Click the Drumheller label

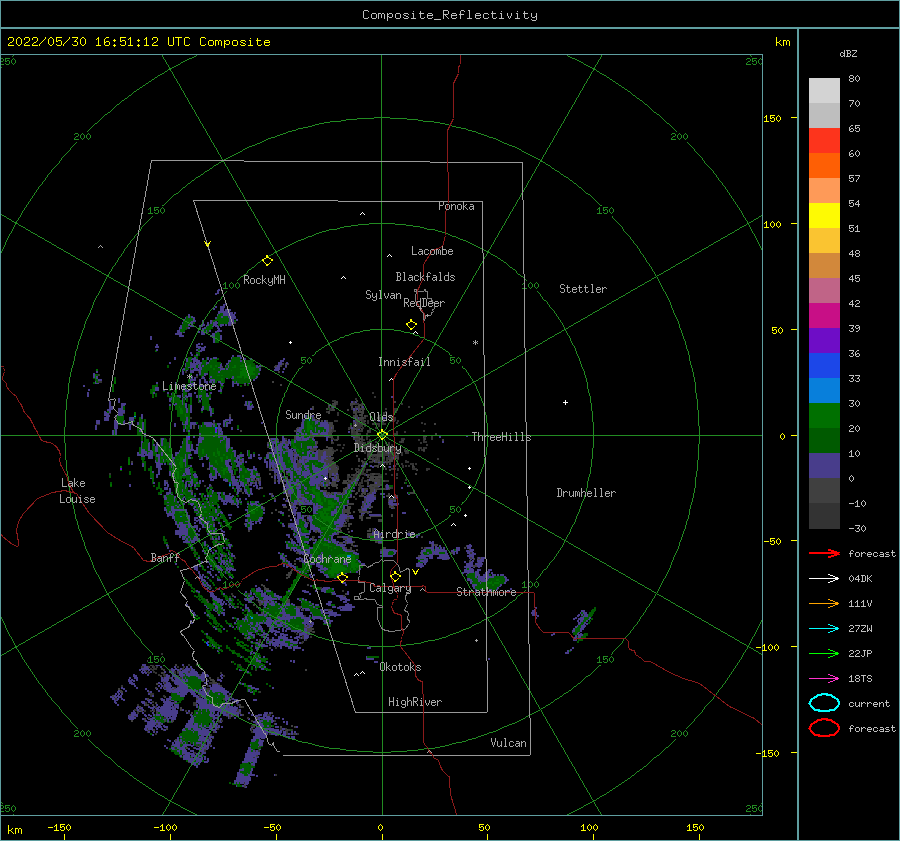586,493
